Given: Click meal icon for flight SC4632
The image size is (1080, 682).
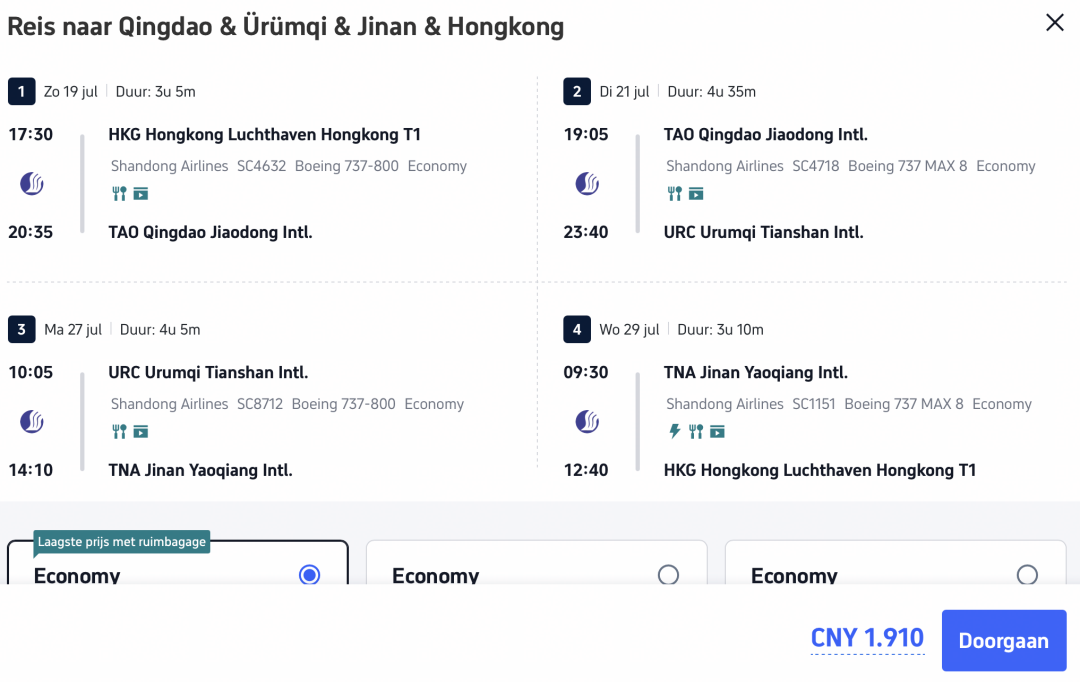Looking at the screenshot, I should click(119, 194).
